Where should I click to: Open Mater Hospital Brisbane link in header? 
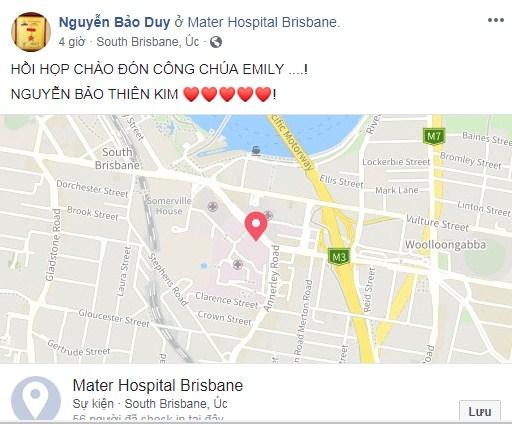pyautogui.click(x=263, y=22)
